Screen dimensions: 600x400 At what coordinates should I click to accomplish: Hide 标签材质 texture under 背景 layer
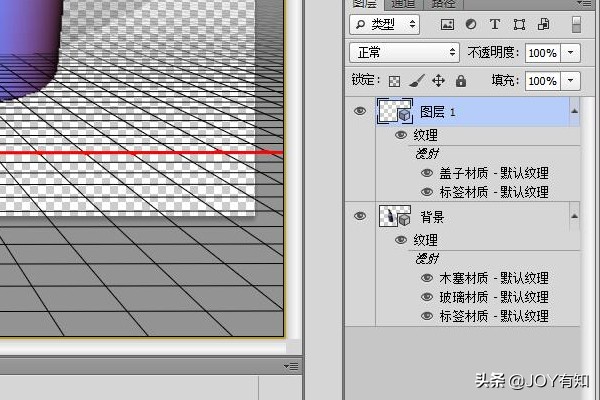tap(427, 316)
